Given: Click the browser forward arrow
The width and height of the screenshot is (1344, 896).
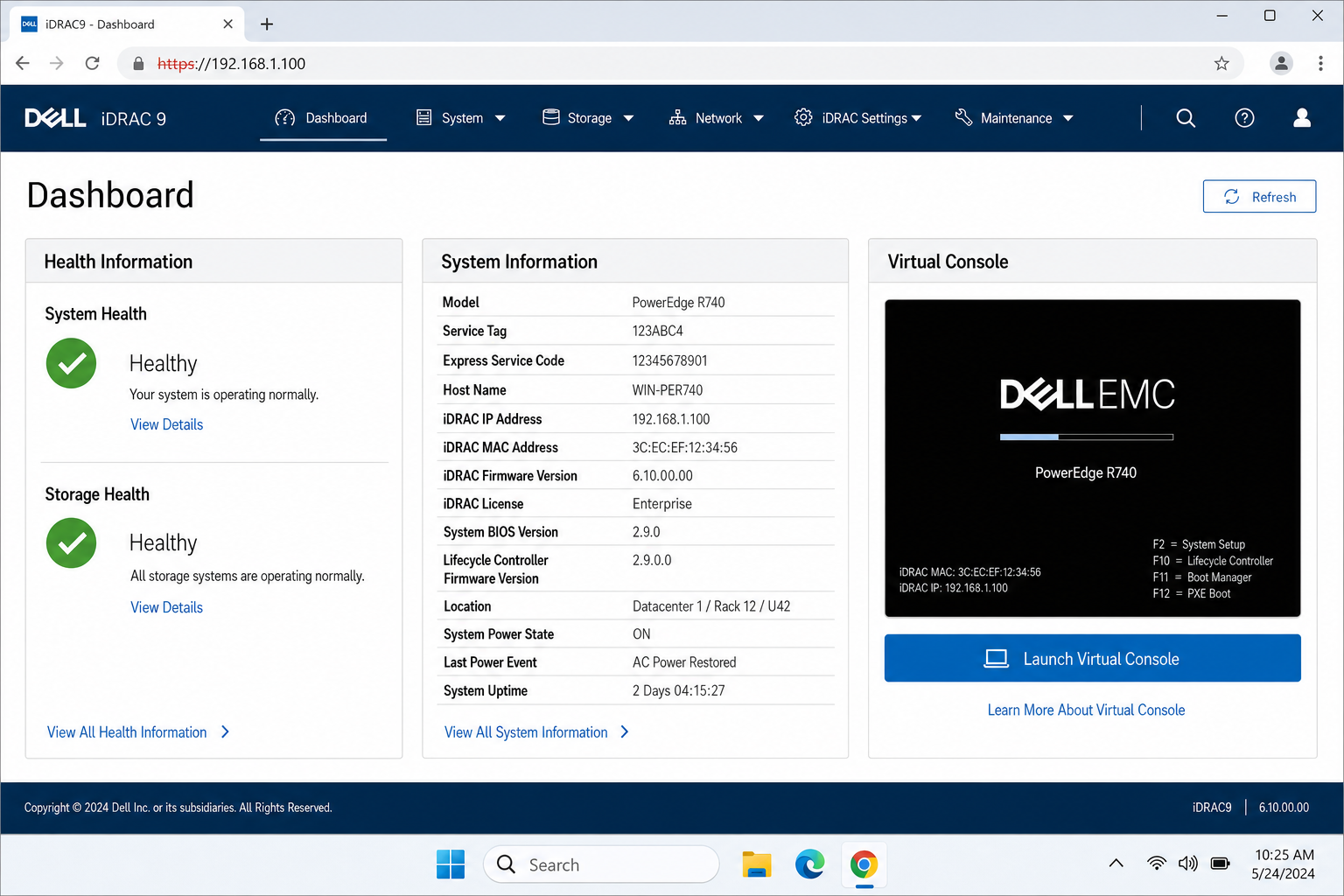Looking at the screenshot, I should (x=57, y=63).
